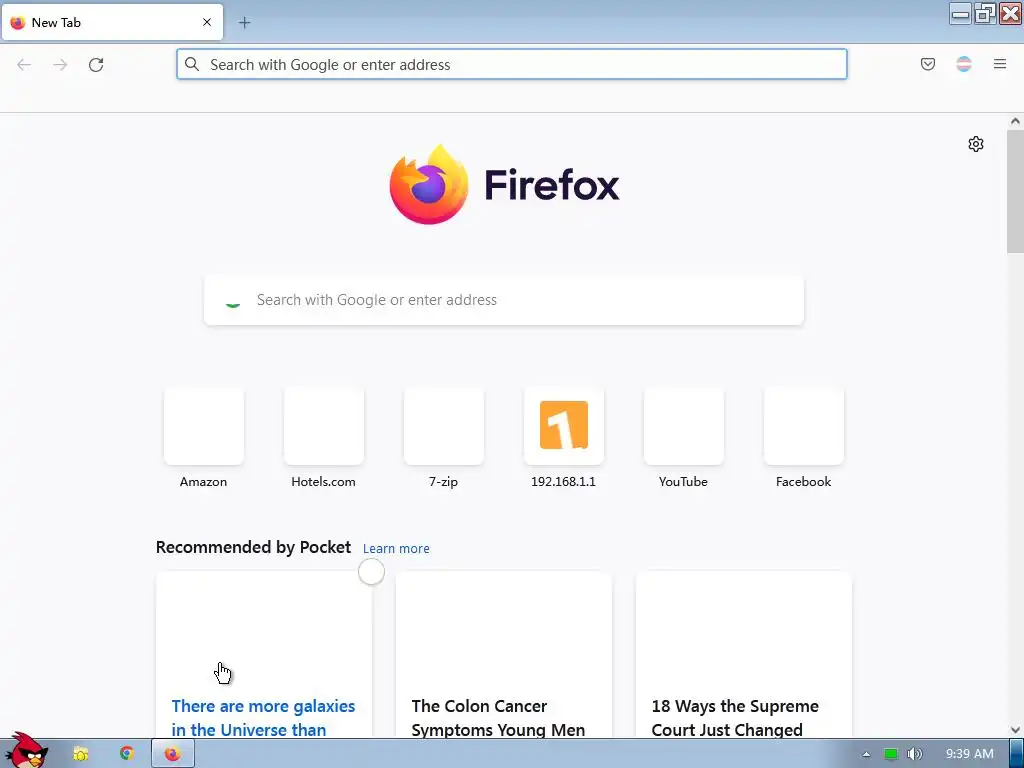Image resolution: width=1024 pixels, height=768 pixels.
Task: Open the Firefox account avatar
Action: 964,64
